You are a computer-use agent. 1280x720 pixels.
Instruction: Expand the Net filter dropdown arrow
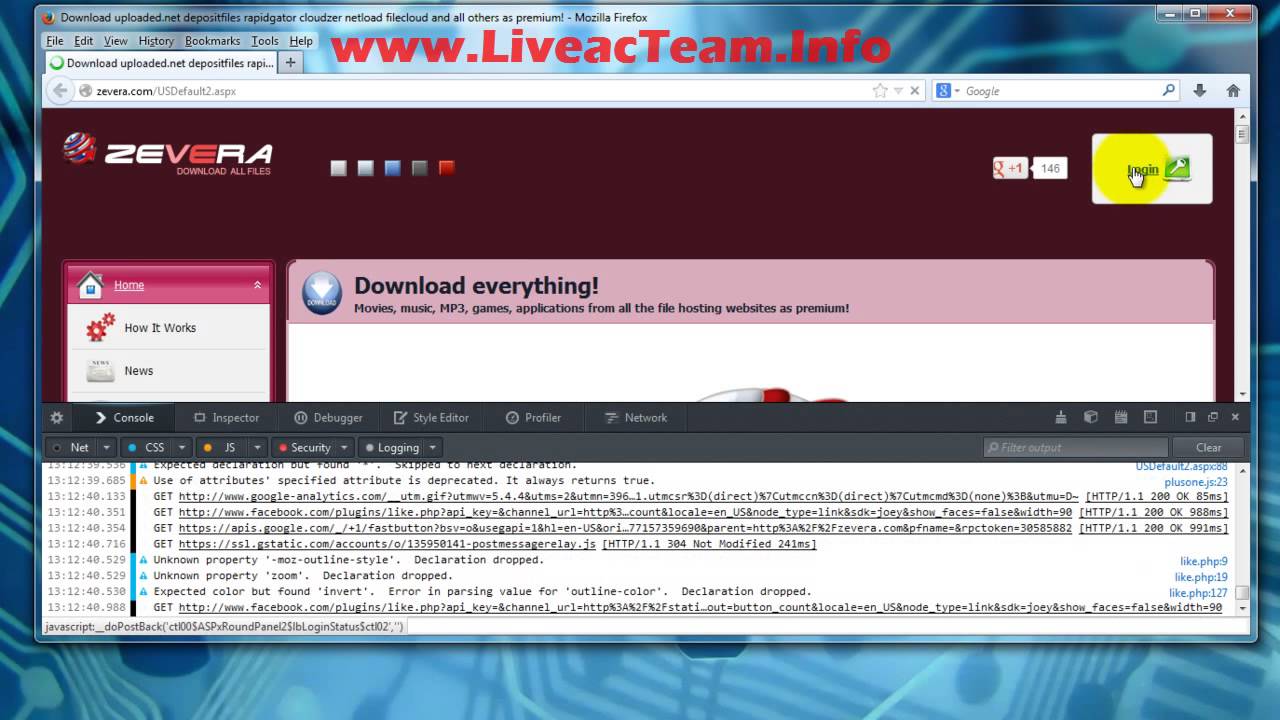pyautogui.click(x=106, y=447)
